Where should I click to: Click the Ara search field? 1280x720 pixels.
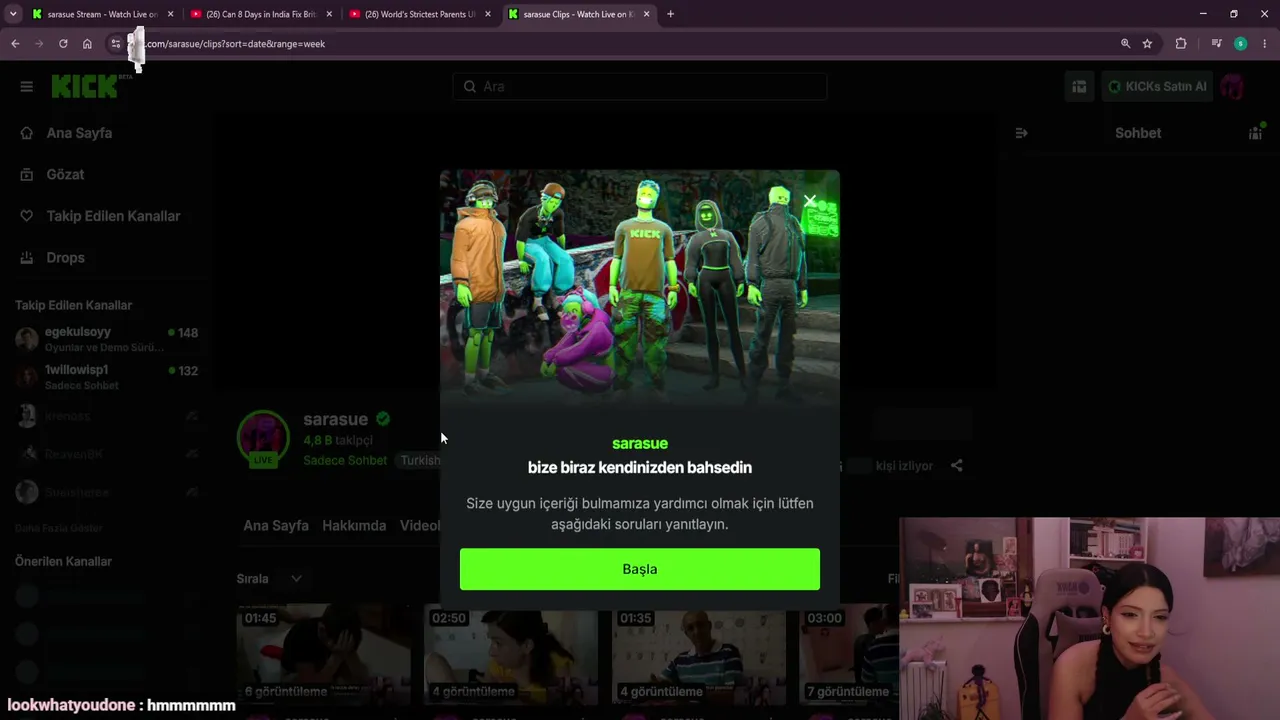(640, 87)
